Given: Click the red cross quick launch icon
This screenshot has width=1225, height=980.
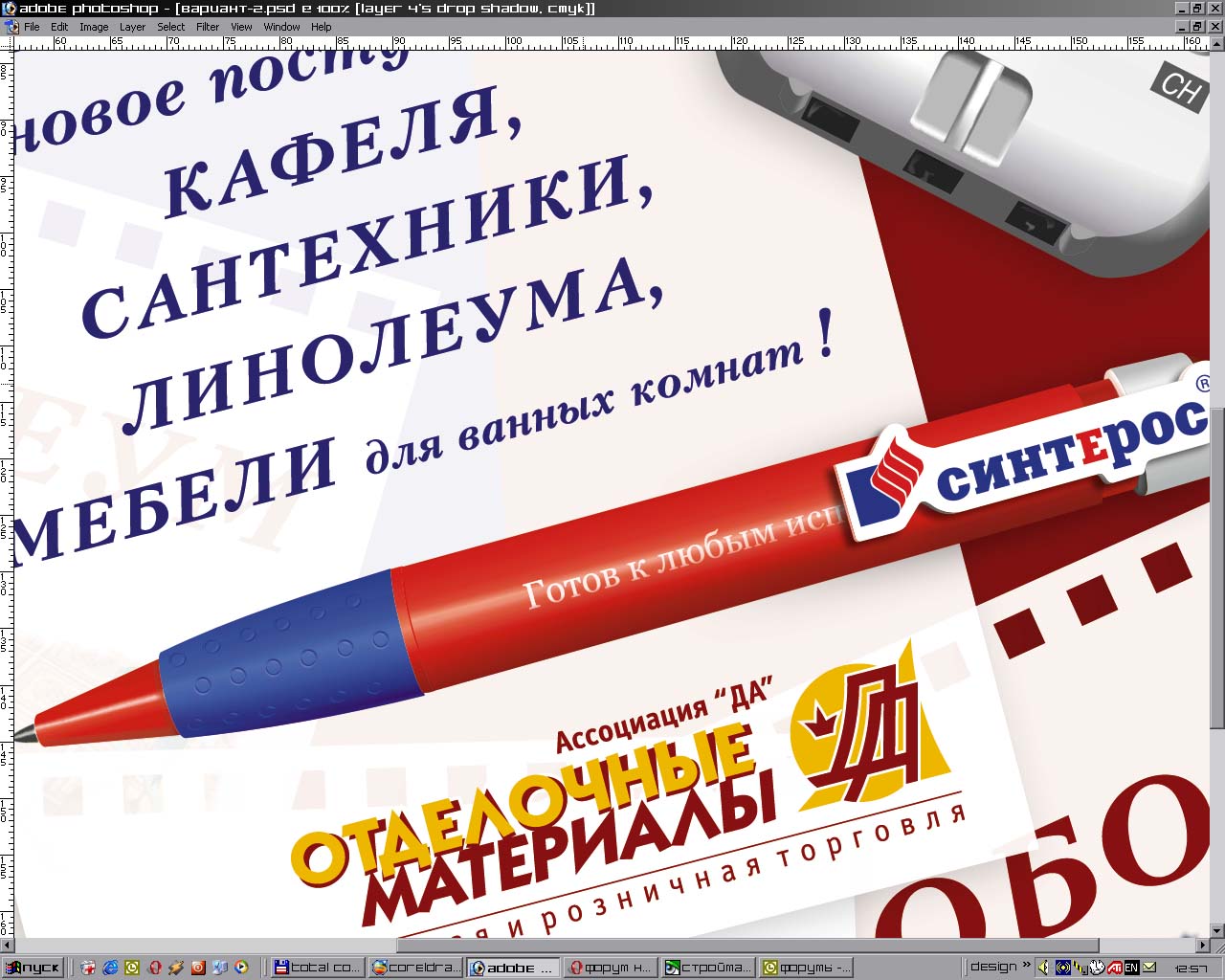Looking at the screenshot, I should pyautogui.click(x=88, y=968).
